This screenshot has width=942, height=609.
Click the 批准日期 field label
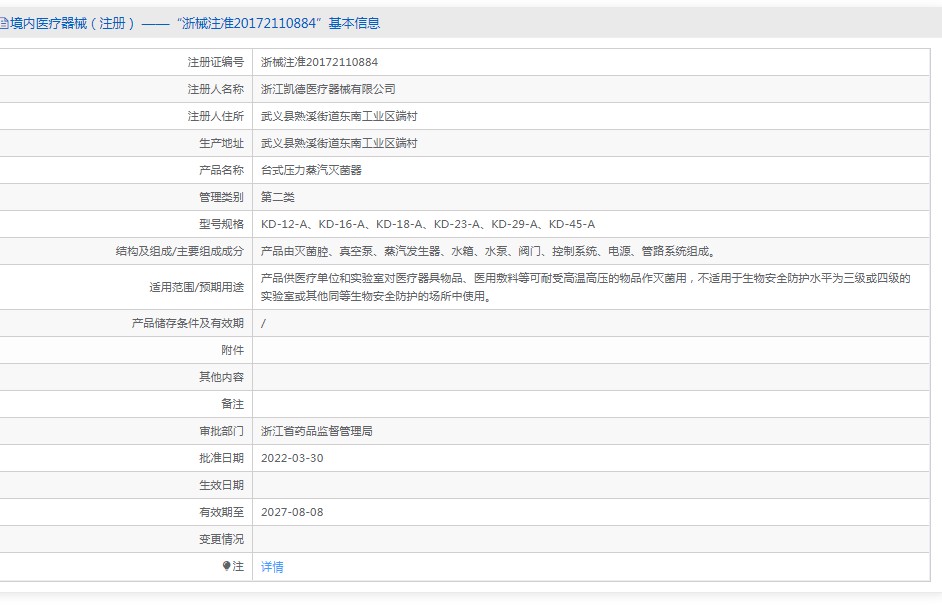pos(221,458)
